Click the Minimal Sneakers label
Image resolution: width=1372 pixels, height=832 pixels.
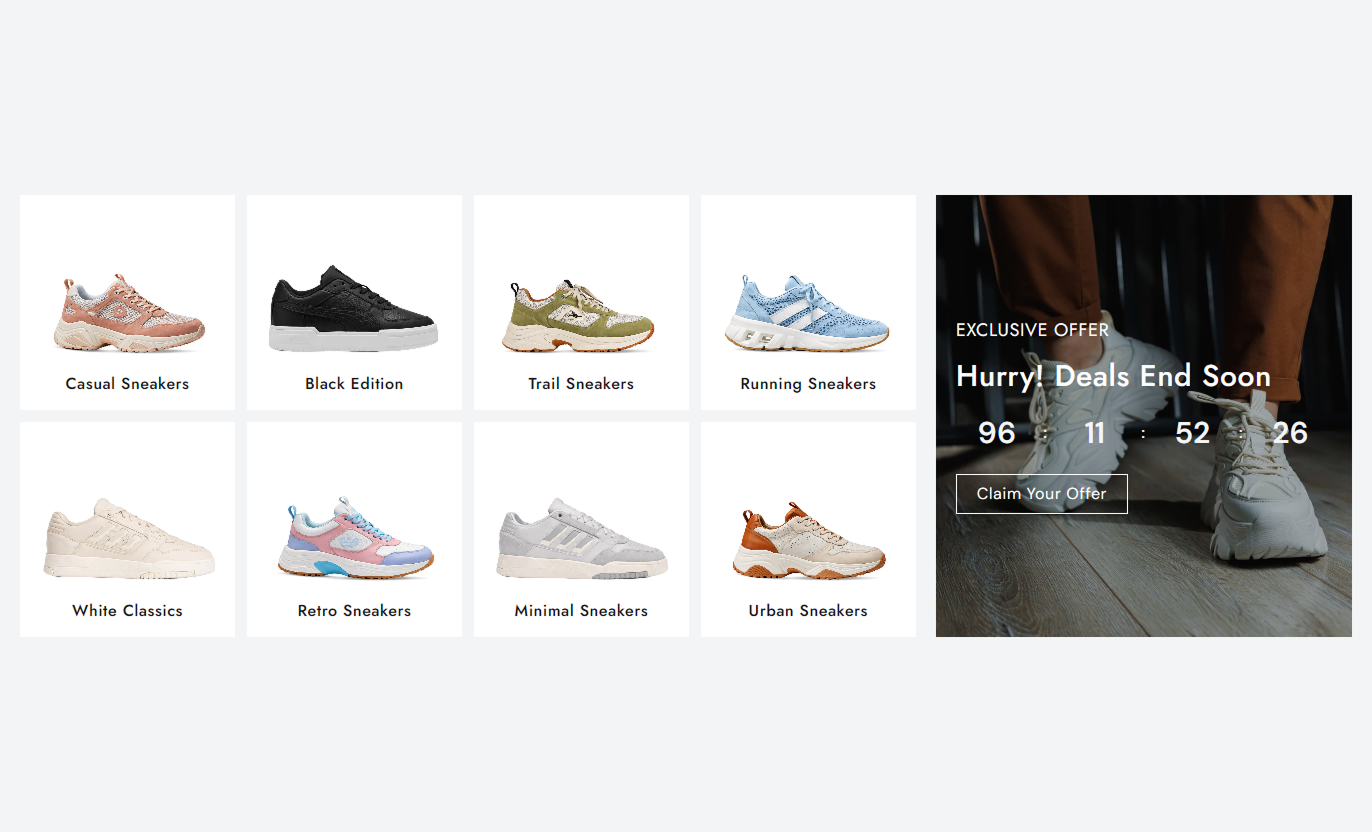point(581,611)
